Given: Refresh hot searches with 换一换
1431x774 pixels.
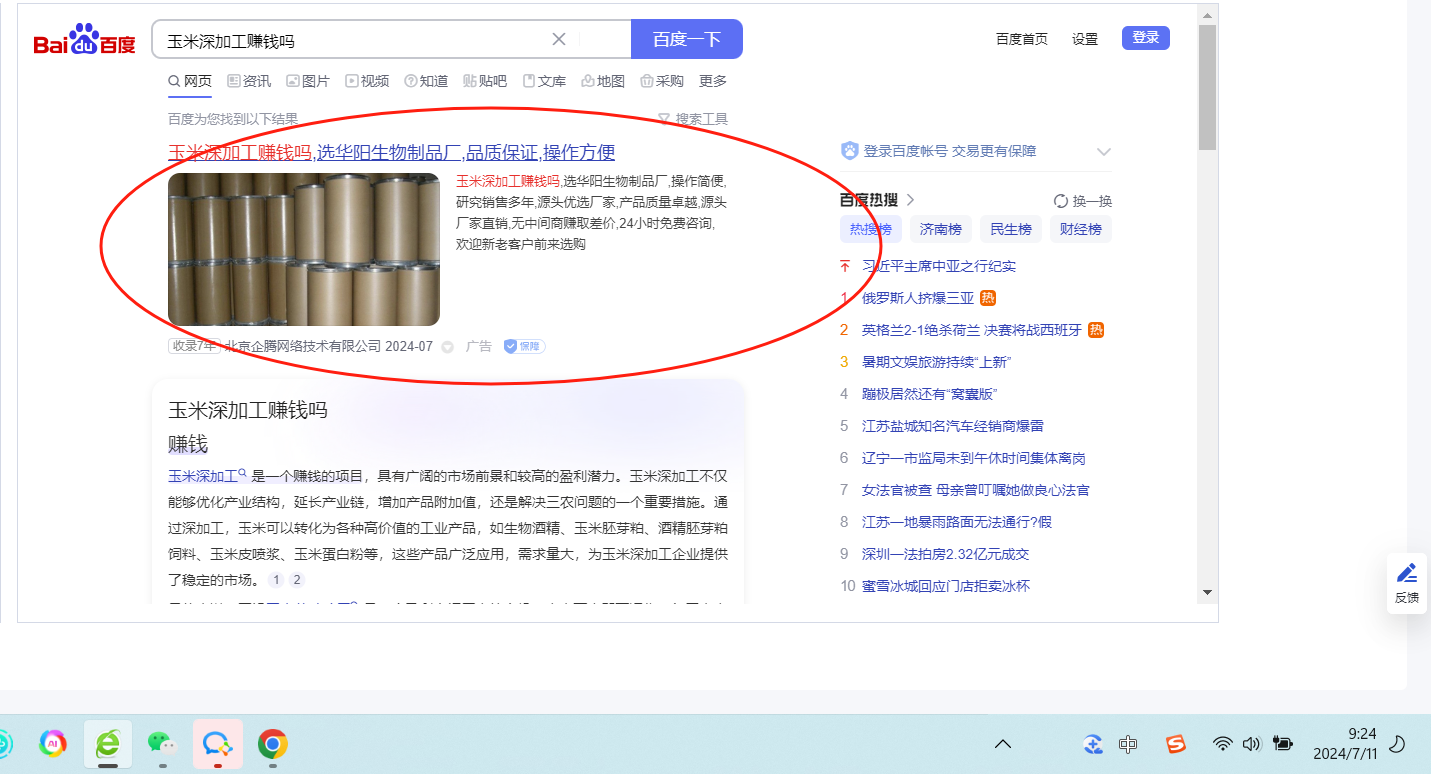Looking at the screenshot, I should point(1082,201).
